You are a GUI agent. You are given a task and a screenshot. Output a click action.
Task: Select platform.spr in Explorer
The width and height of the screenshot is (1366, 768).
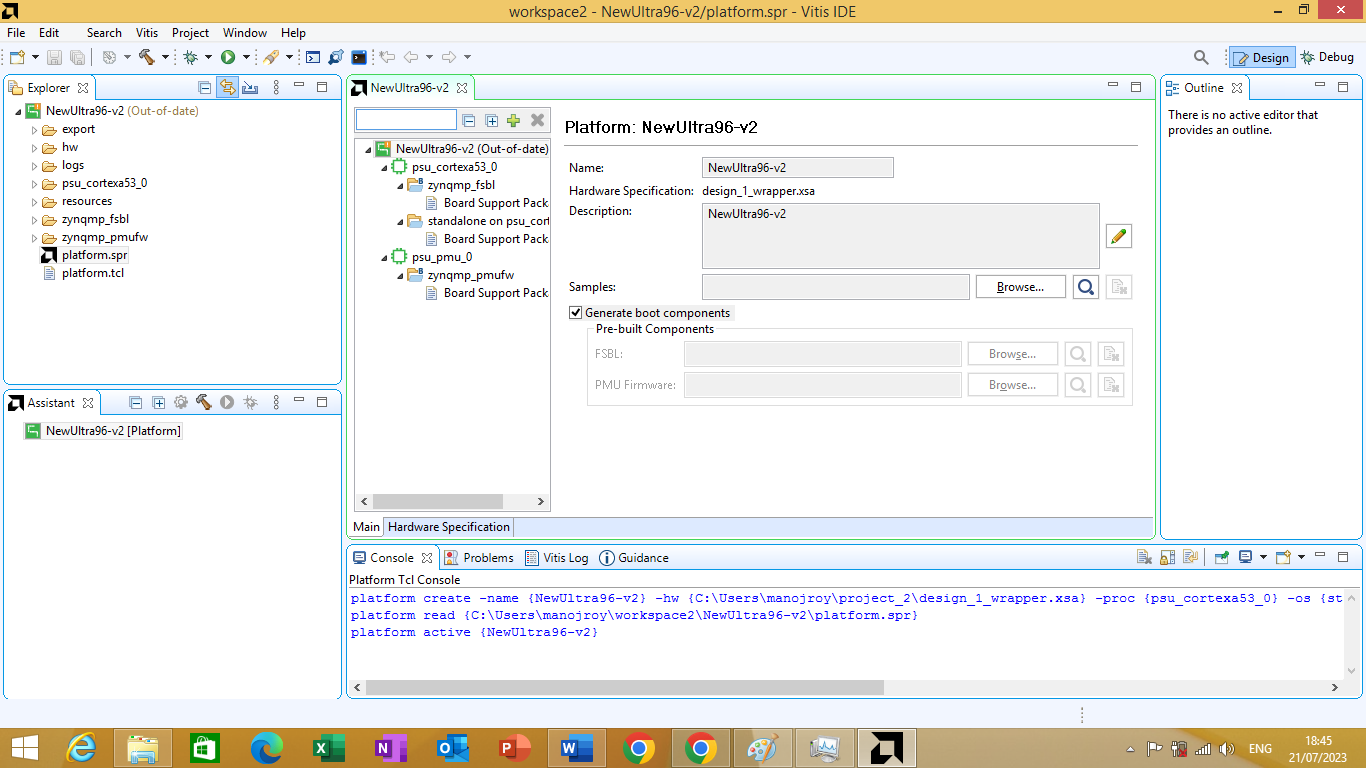coord(94,255)
